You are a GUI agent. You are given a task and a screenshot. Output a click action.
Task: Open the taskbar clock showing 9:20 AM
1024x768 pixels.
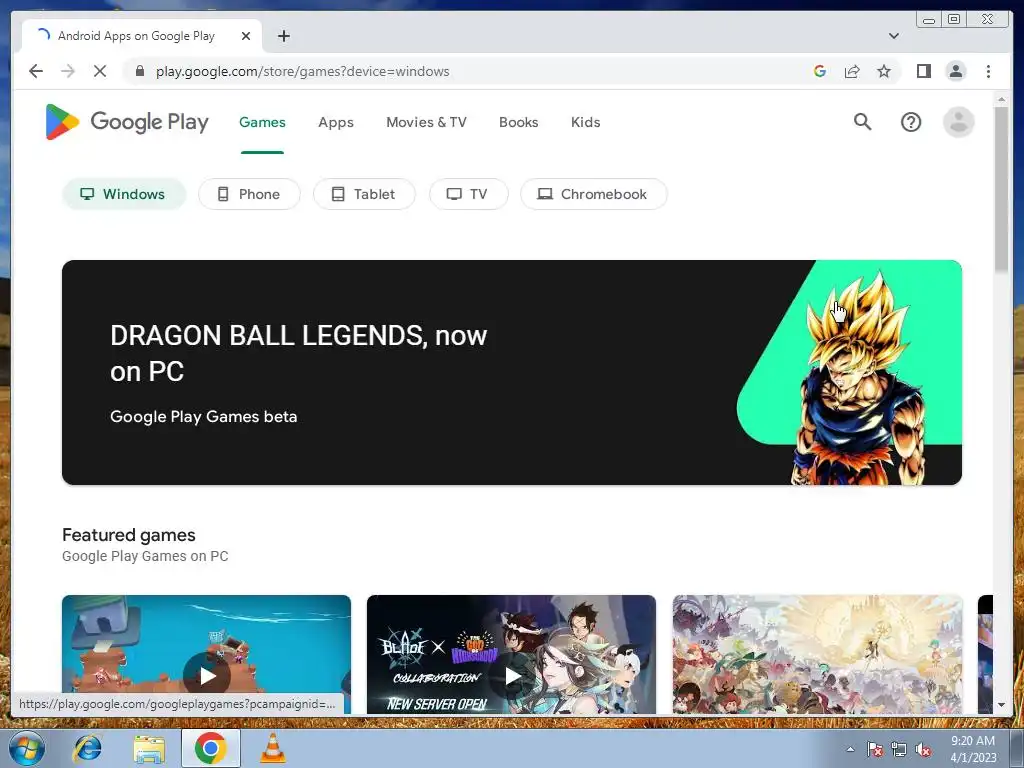coord(973,749)
